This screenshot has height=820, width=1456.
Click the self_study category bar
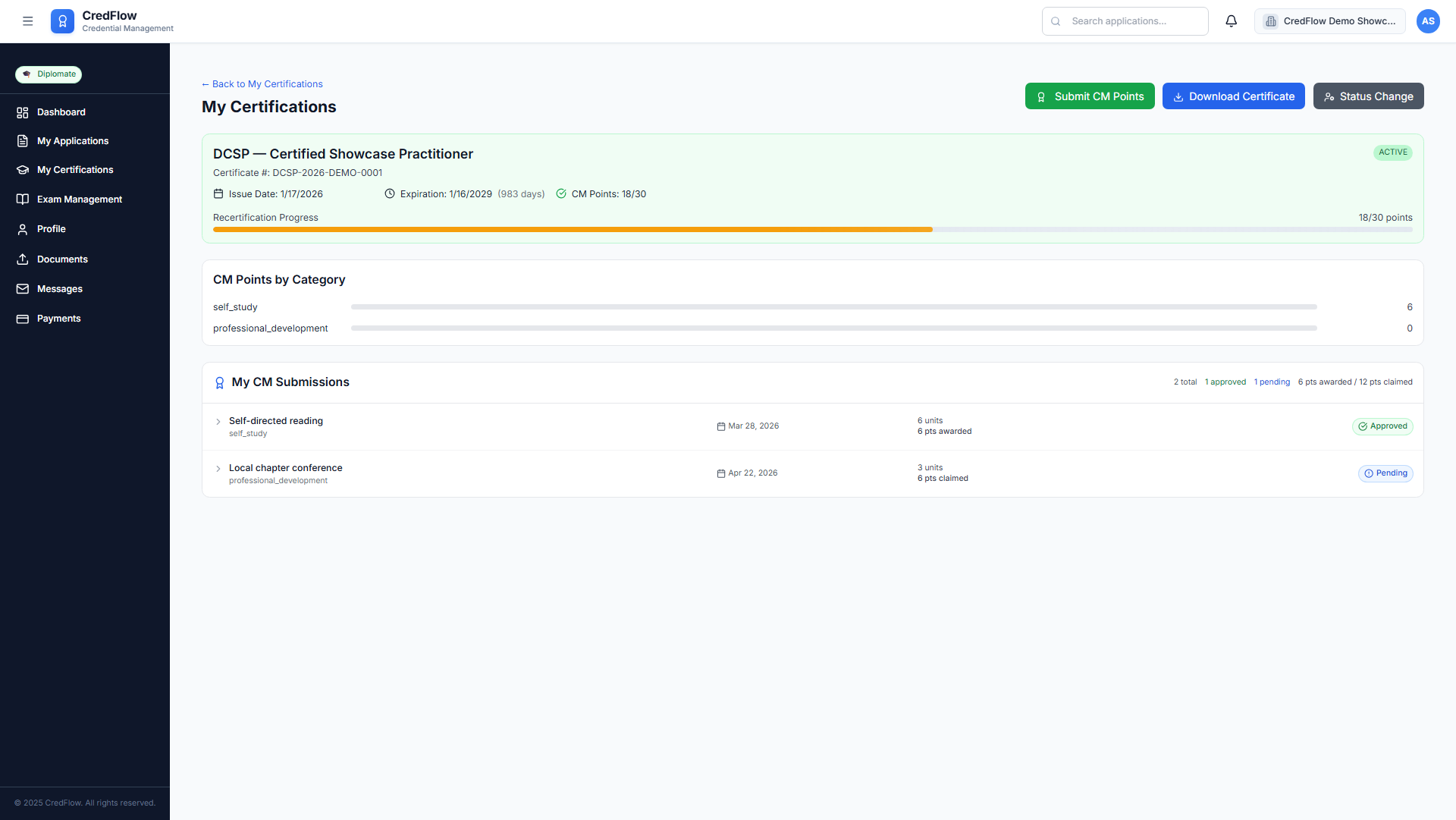click(834, 307)
